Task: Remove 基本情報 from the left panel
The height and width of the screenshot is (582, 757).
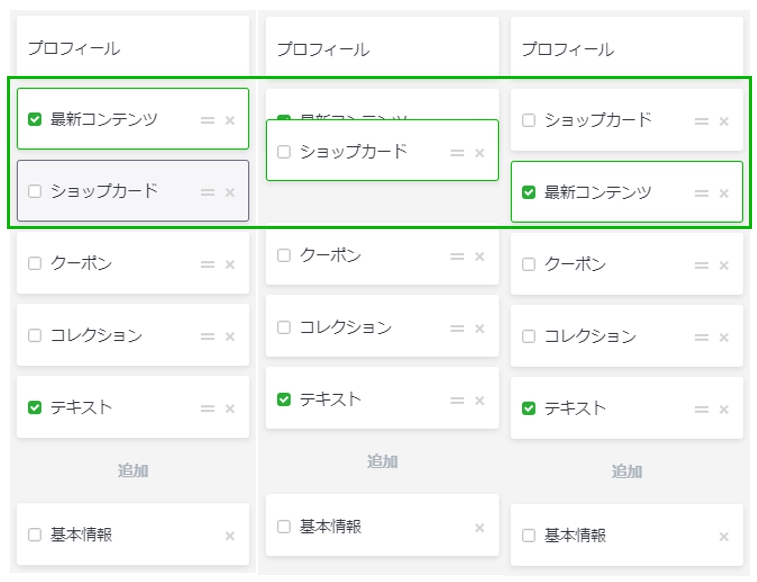Action: pyautogui.click(x=230, y=536)
